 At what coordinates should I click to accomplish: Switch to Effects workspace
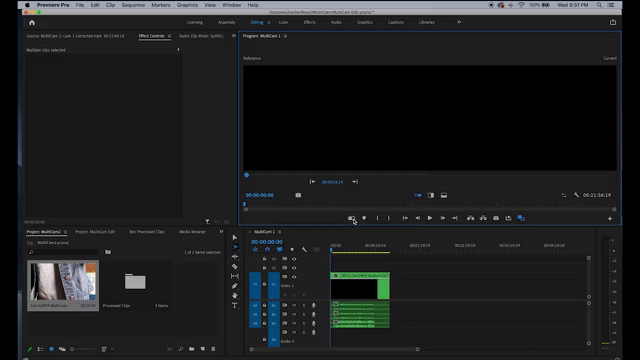tap(309, 22)
